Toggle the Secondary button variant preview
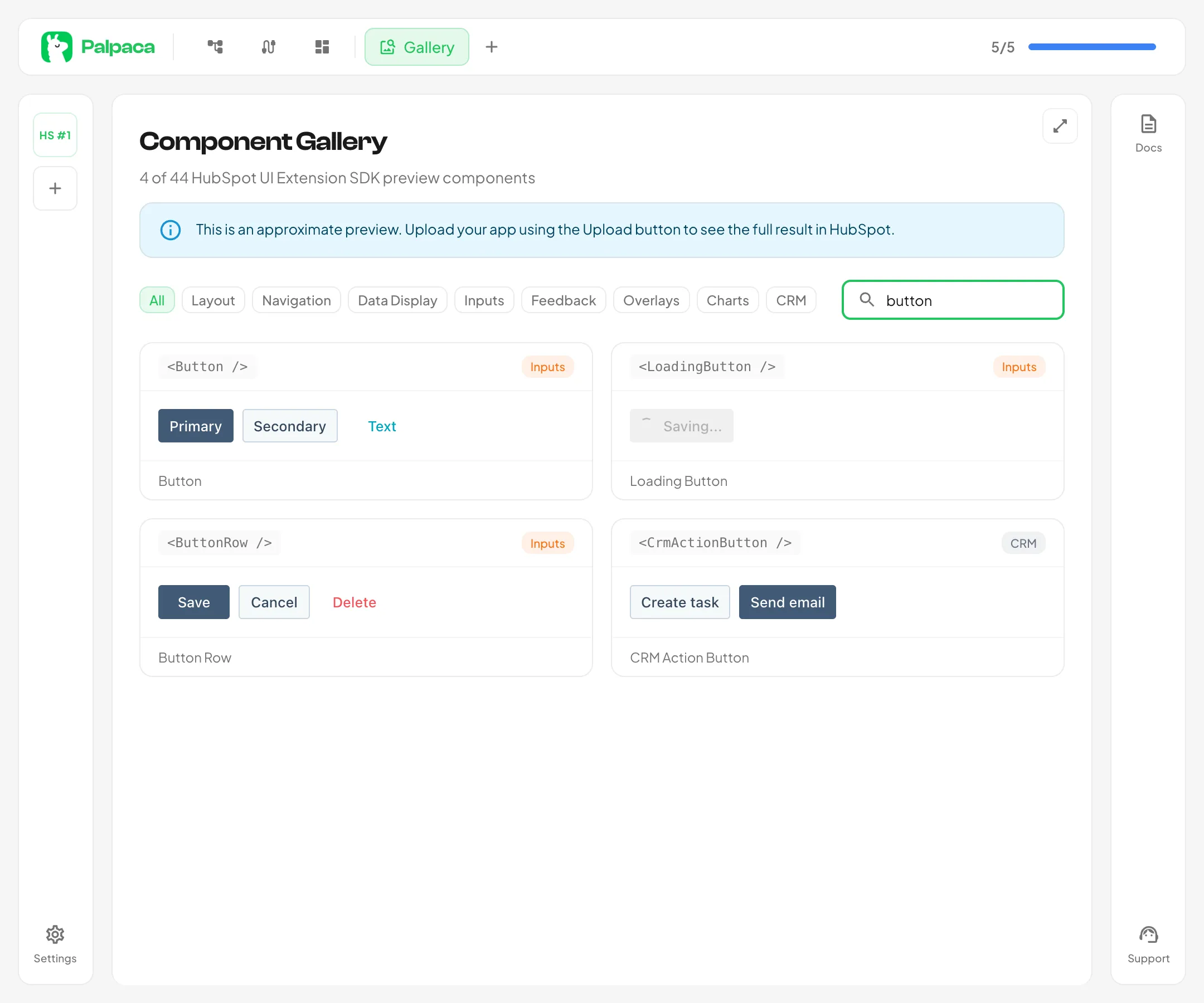The width and height of the screenshot is (1204, 1003). tap(289, 426)
